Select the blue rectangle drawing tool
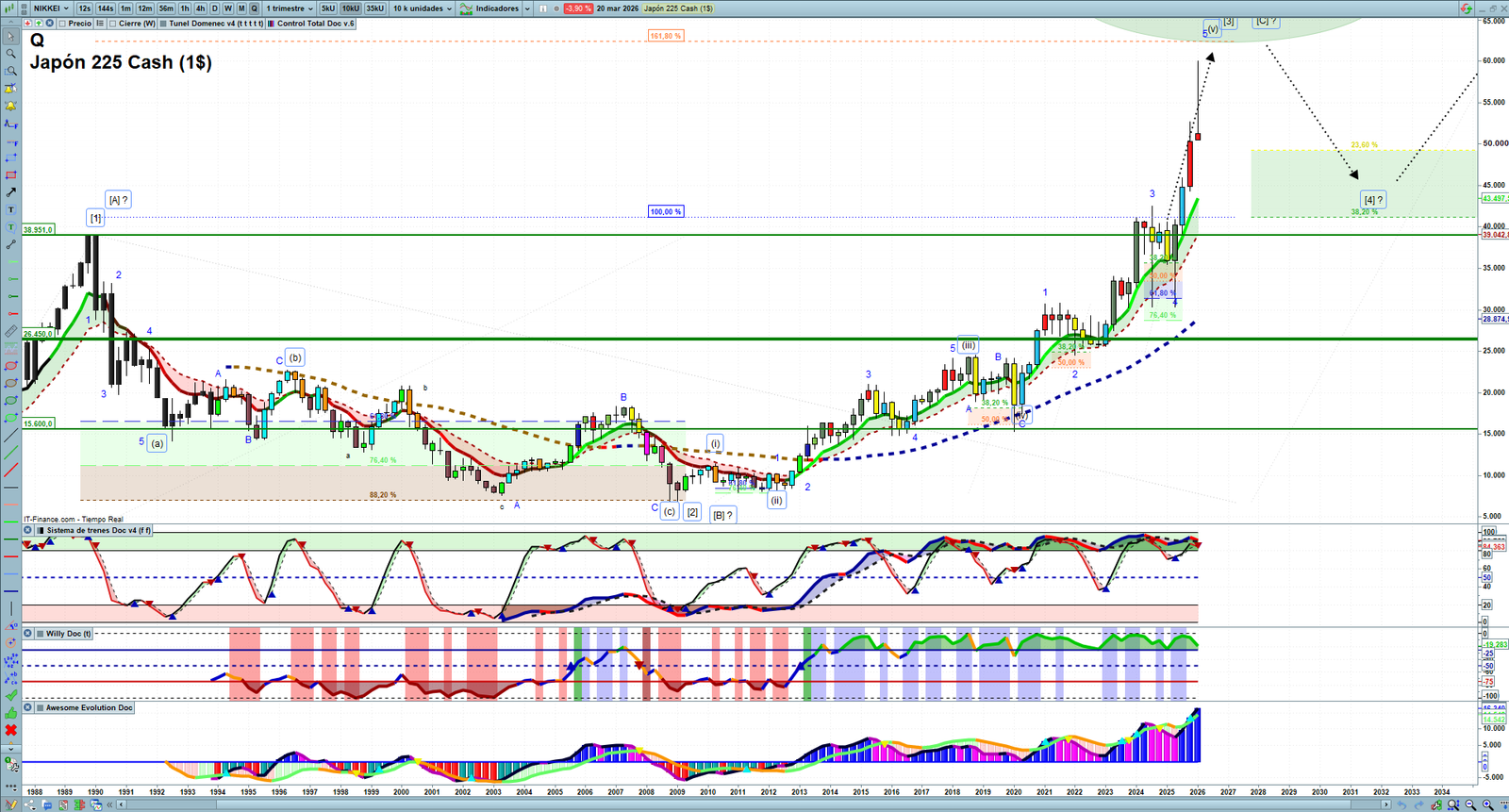The image size is (1509, 812). click(10, 157)
